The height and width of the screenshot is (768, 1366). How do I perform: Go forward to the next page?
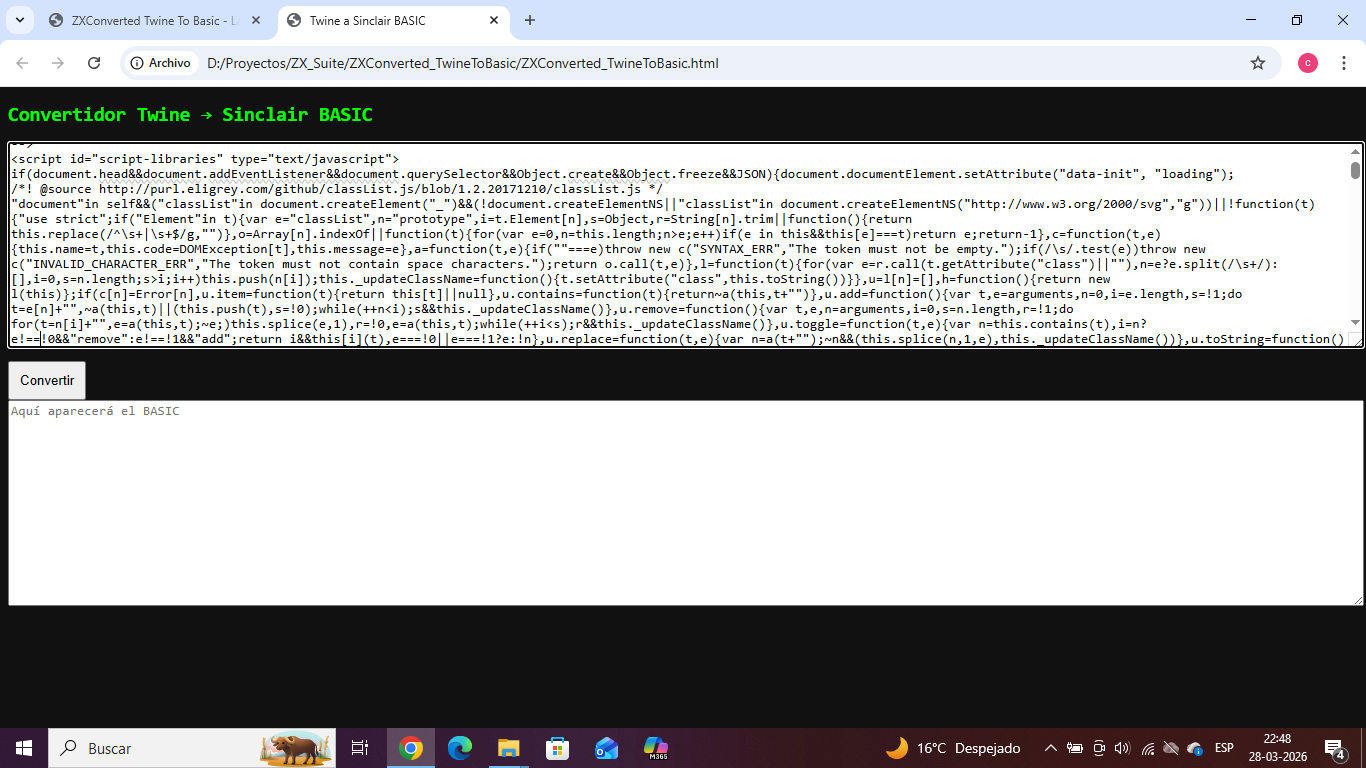(58, 63)
